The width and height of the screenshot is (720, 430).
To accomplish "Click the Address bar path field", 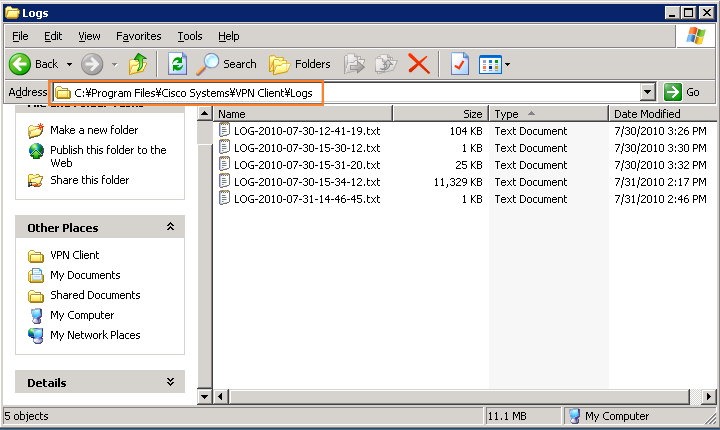I will click(x=347, y=93).
